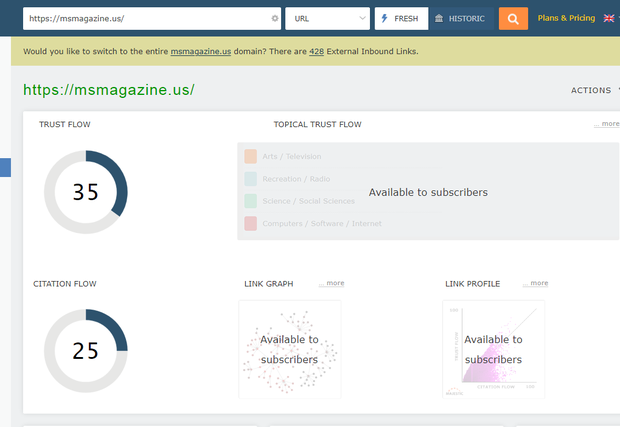620x427 pixels.
Task: Open more for Link Profile
Action: [535, 283]
